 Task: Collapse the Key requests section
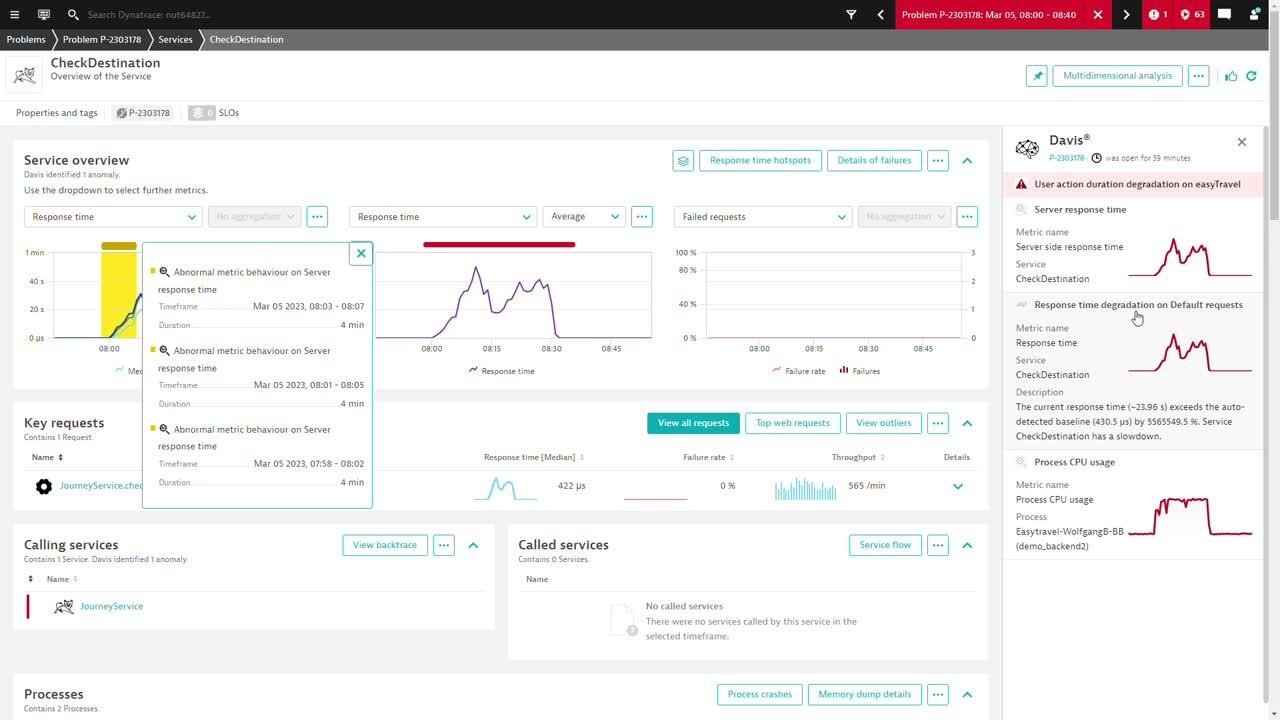pos(967,423)
